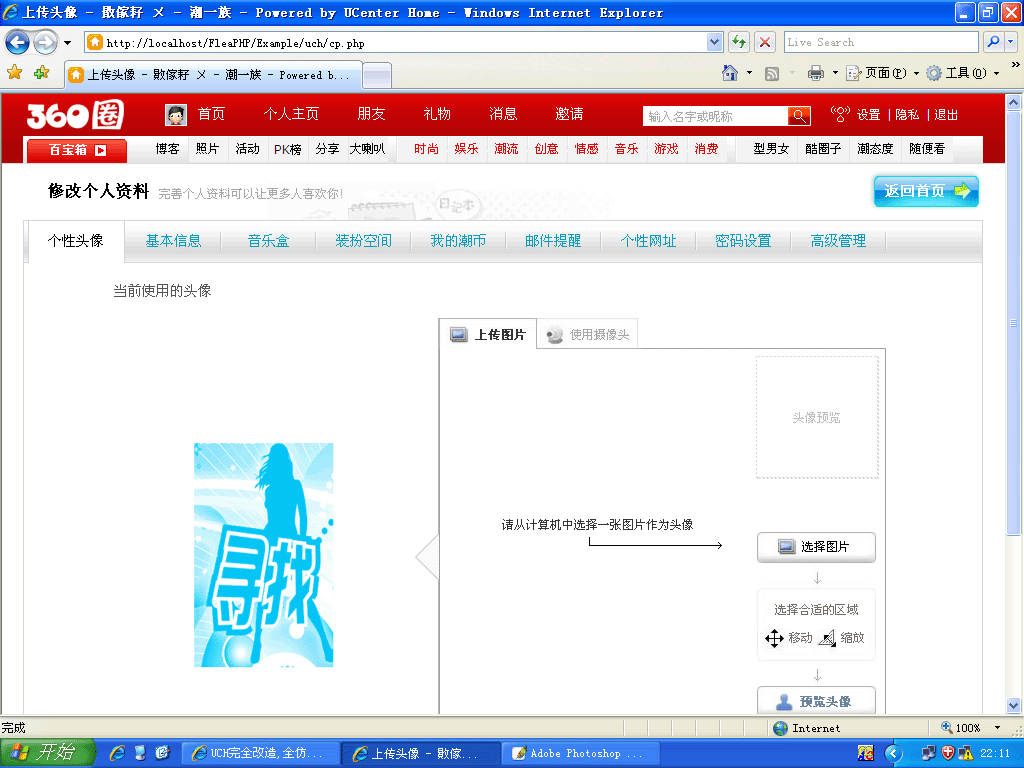
Task: Open the Live Search options dropdown
Action: pos(1010,42)
